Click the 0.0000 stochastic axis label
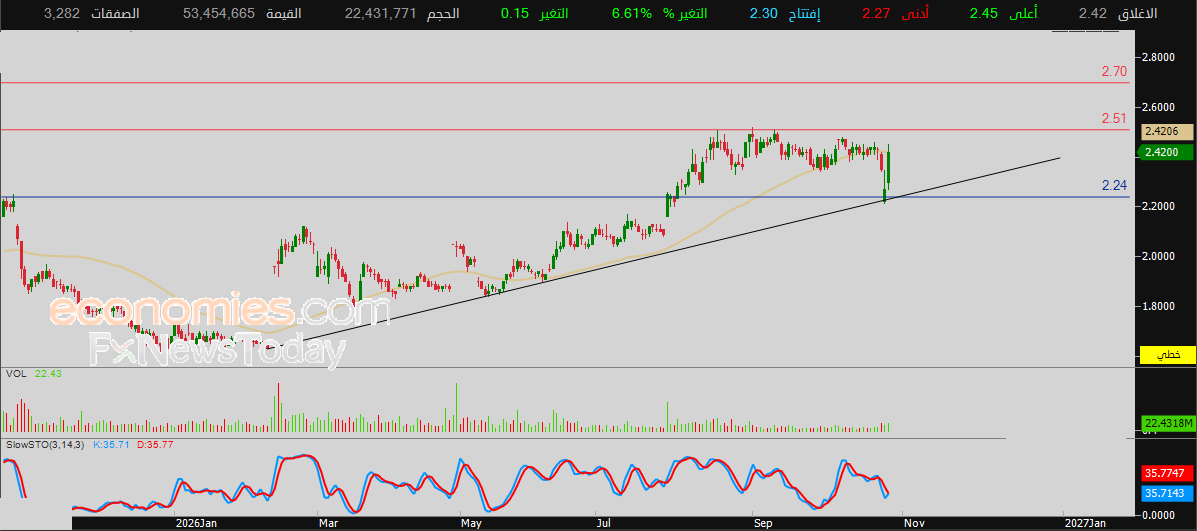This screenshot has width=1197, height=531. click(x=1158, y=515)
